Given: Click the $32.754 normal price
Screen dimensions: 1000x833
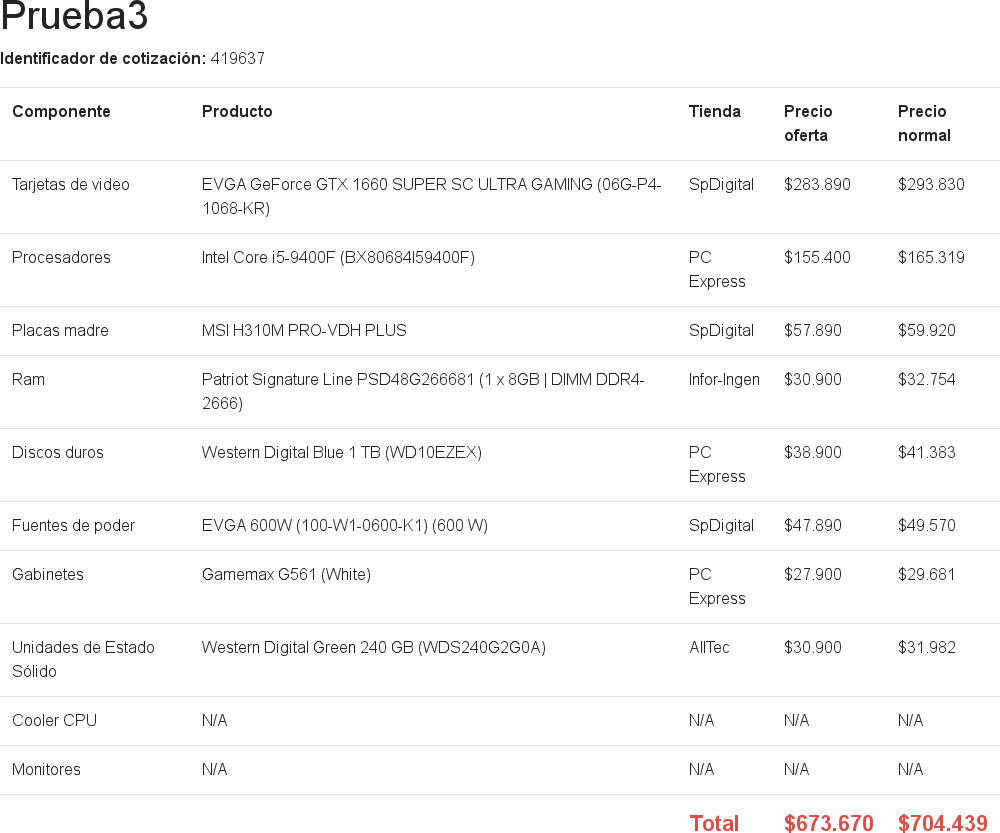Looking at the screenshot, I should [x=927, y=380].
